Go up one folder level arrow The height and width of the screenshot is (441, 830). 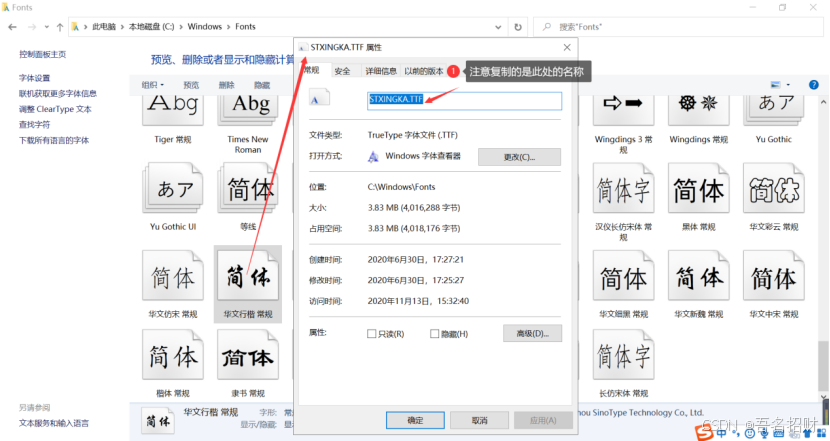pos(60,27)
